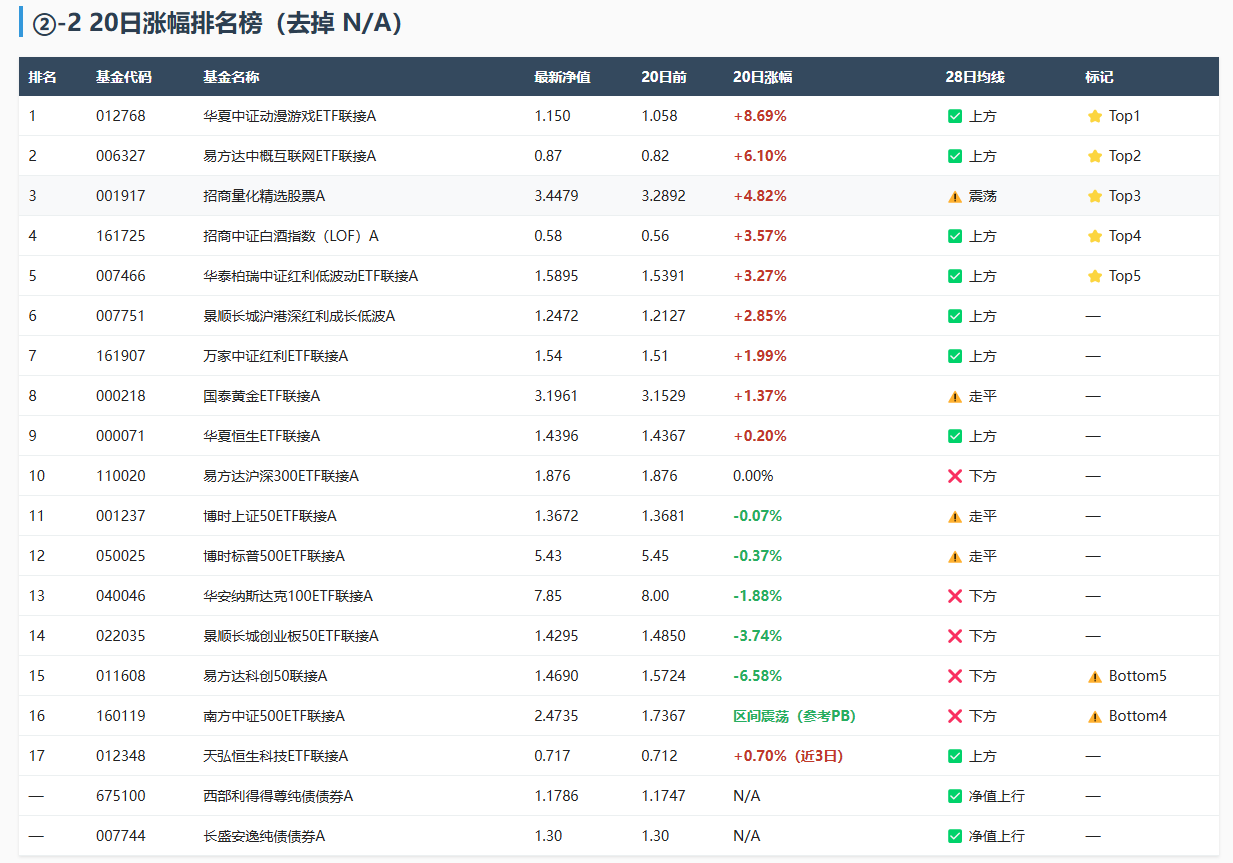Screen dimensions: 1233x863
Task: Select fund name 招商量化精选股票A
Action: [x=264, y=196]
